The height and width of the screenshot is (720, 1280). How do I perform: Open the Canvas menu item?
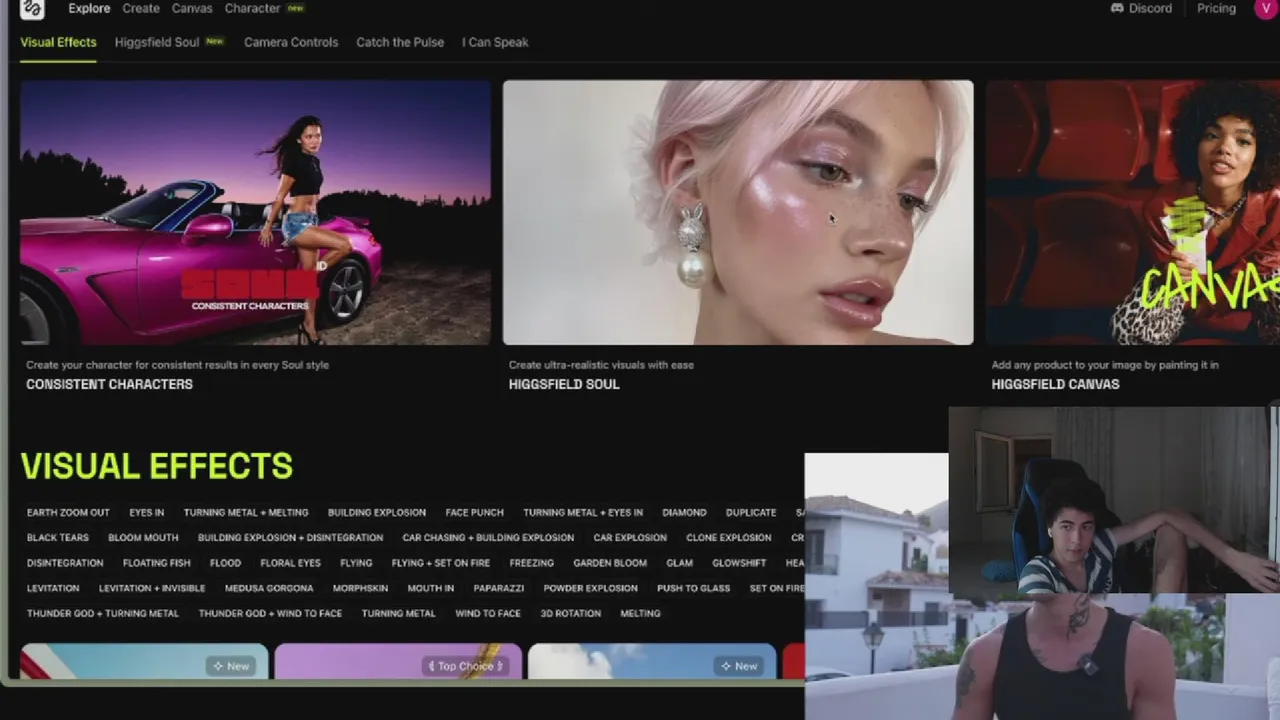192,8
